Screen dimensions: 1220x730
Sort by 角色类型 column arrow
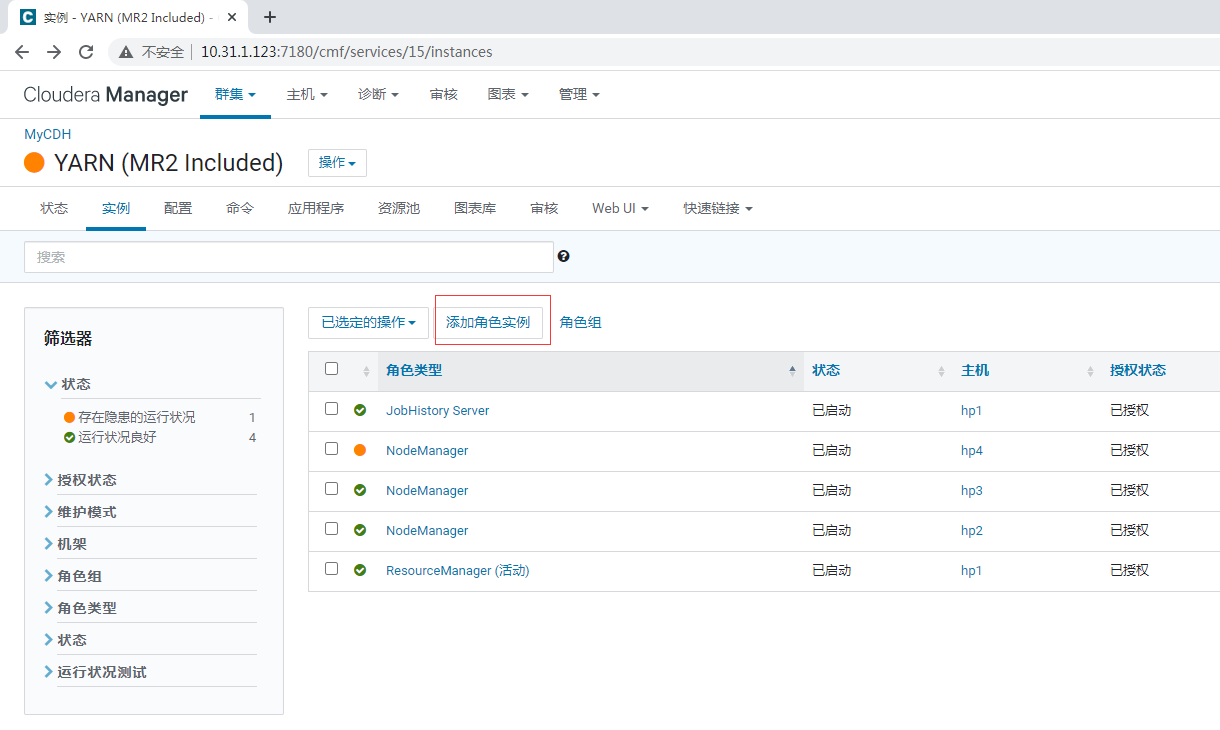(793, 370)
